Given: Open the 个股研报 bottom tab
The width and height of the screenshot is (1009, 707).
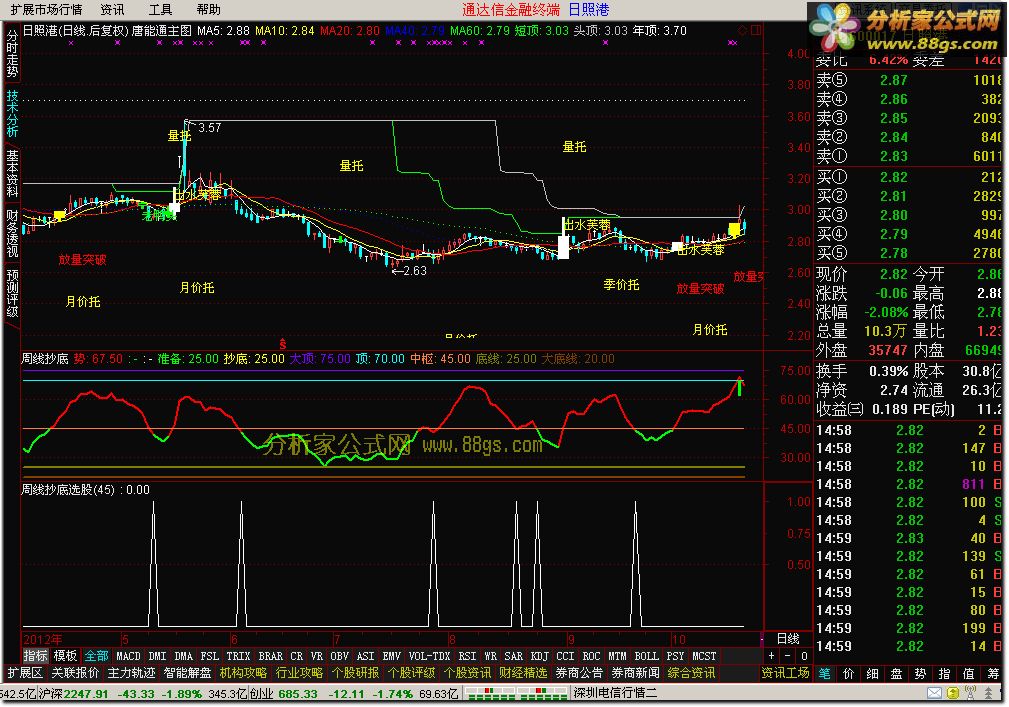Looking at the screenshot, I should (x=355, y=672).
